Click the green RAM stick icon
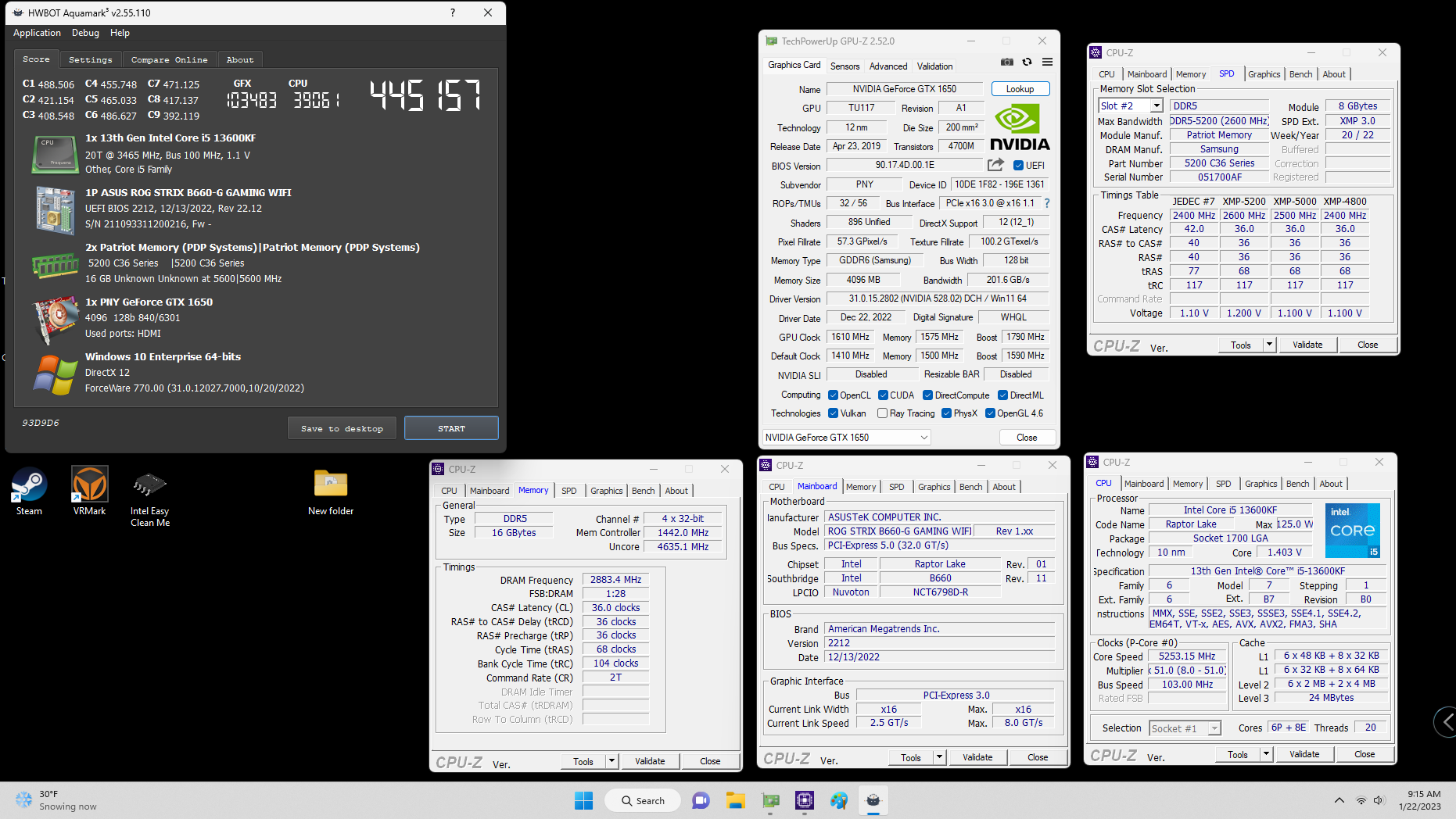The image size is (1456, 819). coord(55,265)
